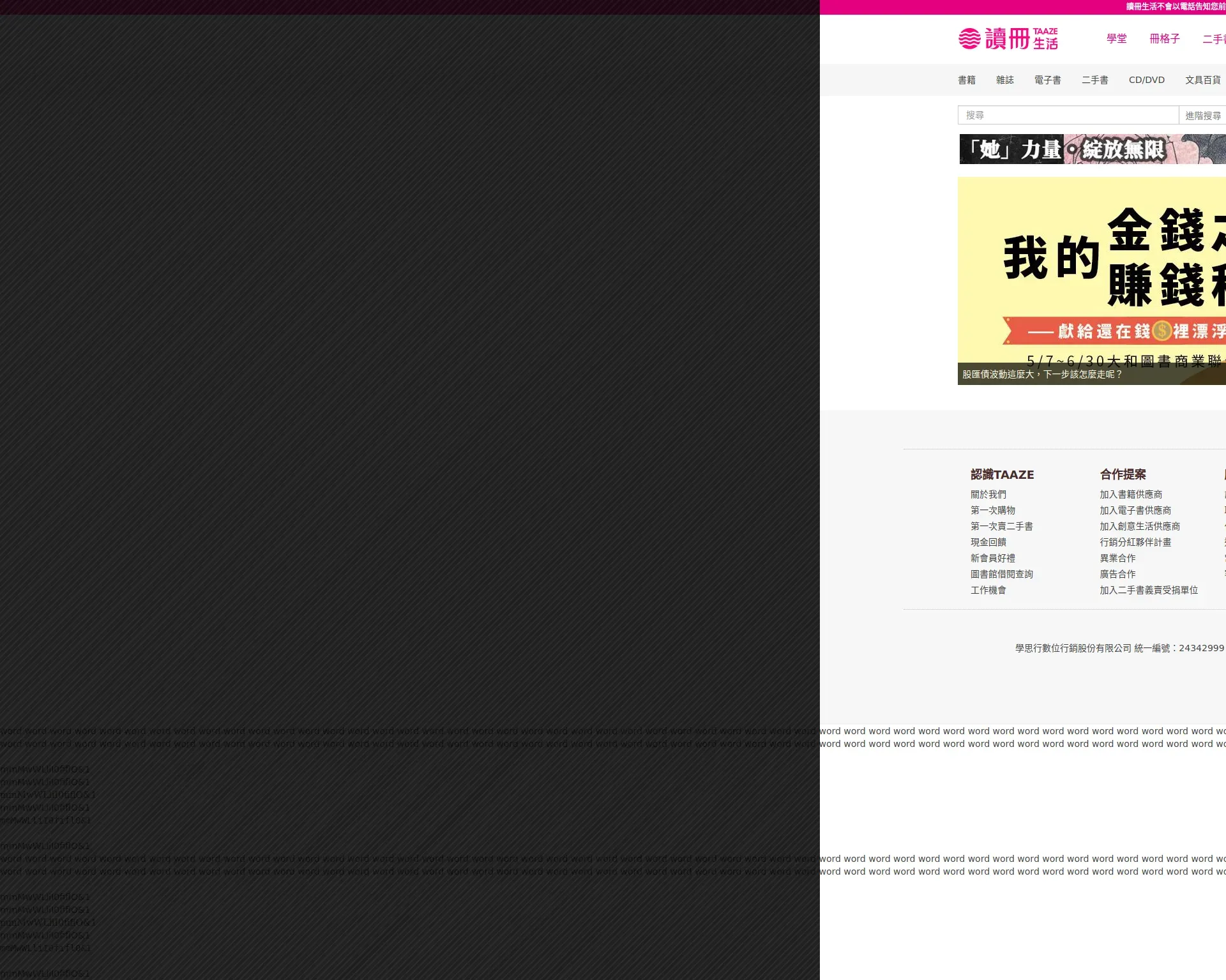
Task: Select the 書籍 category tab
Action: 966,80
